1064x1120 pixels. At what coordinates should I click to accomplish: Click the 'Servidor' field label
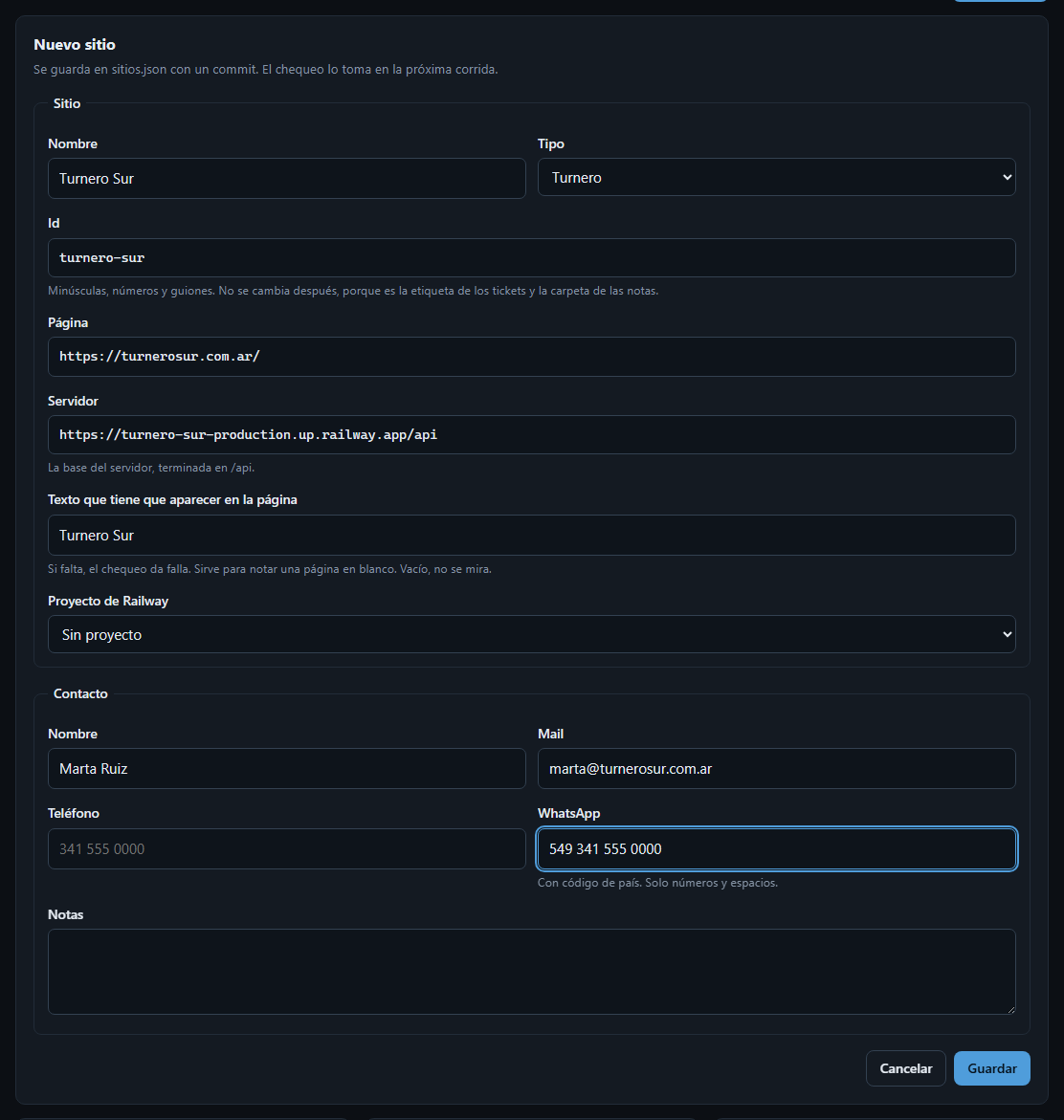[x=73, y=401]
